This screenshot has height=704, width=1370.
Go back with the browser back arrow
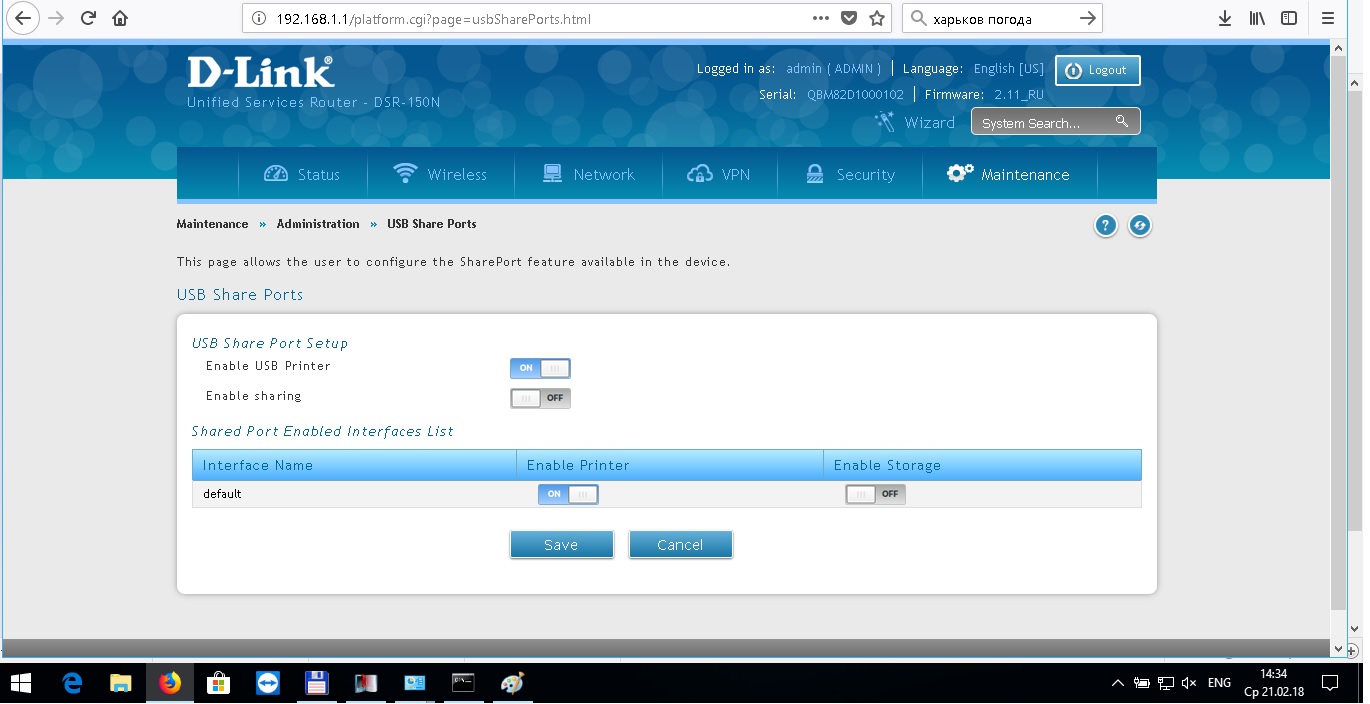(x=22, y=18)
